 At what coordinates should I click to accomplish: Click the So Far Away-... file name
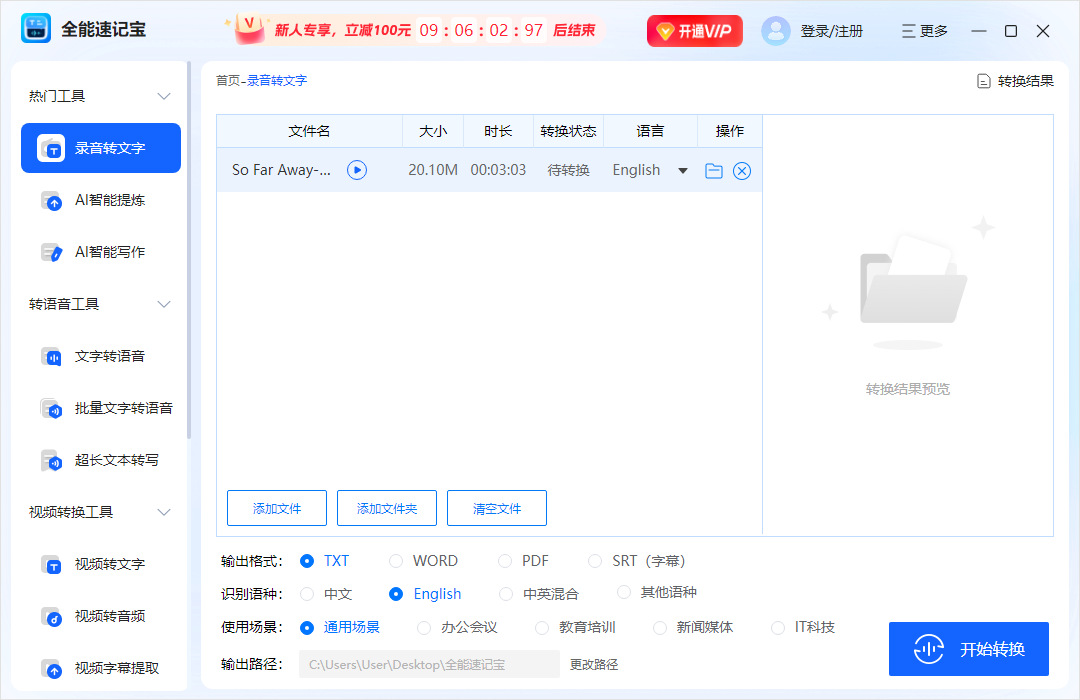281,170
